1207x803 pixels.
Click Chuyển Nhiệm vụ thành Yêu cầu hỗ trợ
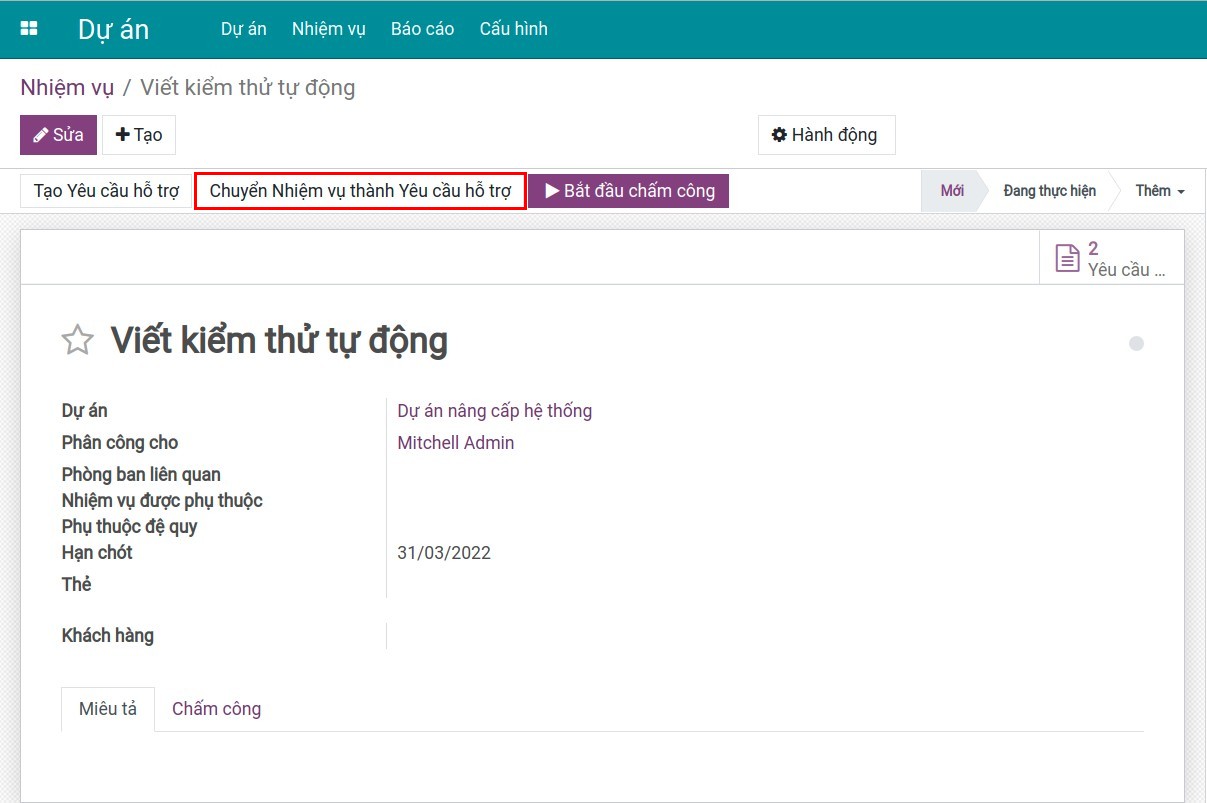(x=360, y=191)
